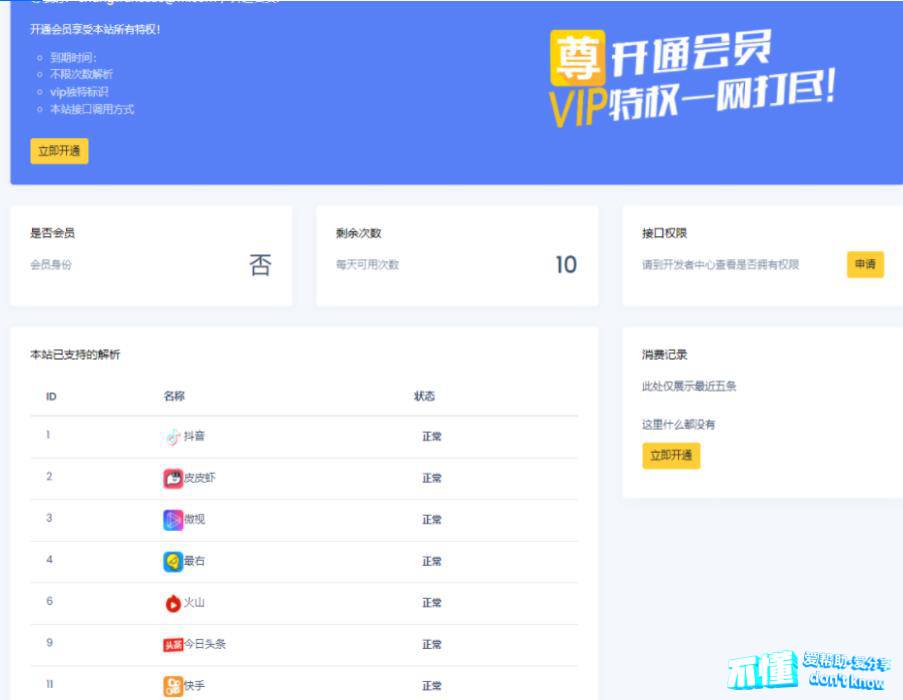Click the 消费记录 heading

point(665,355)
